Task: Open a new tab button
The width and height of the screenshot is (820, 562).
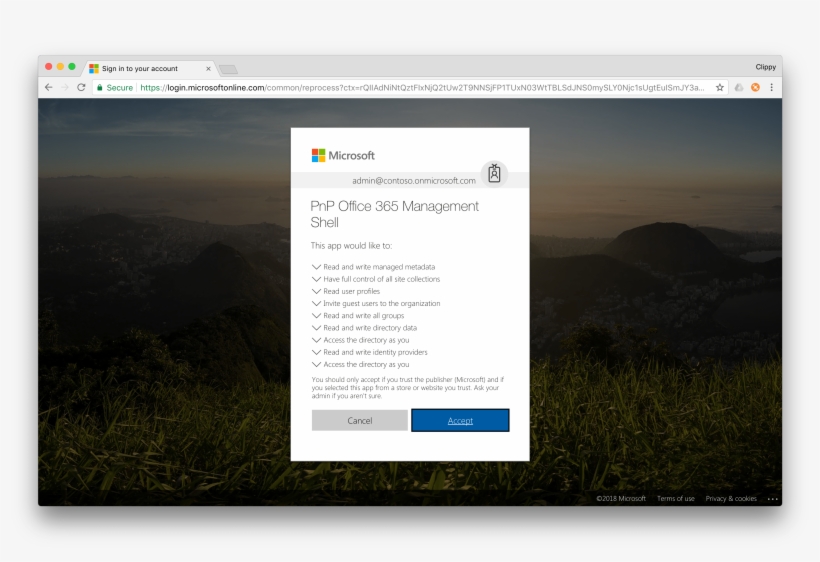Action: (228, 69)
